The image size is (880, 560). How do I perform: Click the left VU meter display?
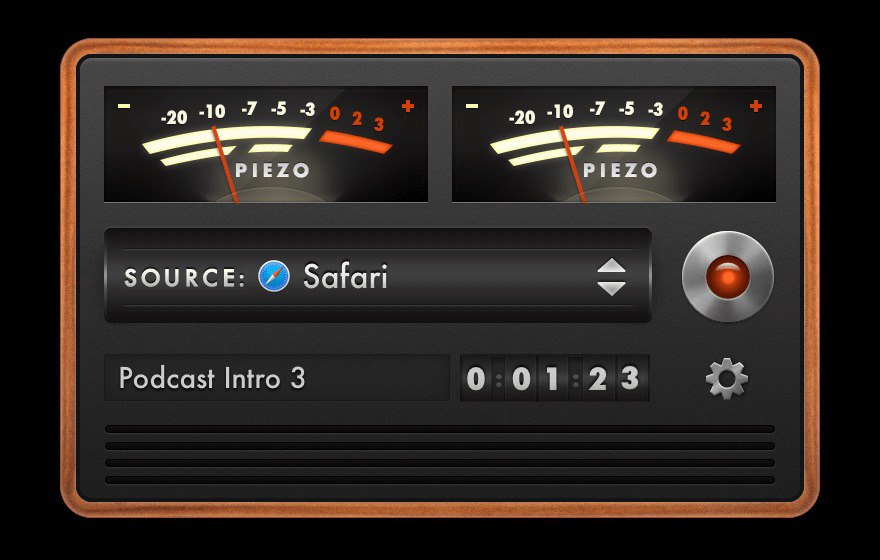(x=266, y=144)
